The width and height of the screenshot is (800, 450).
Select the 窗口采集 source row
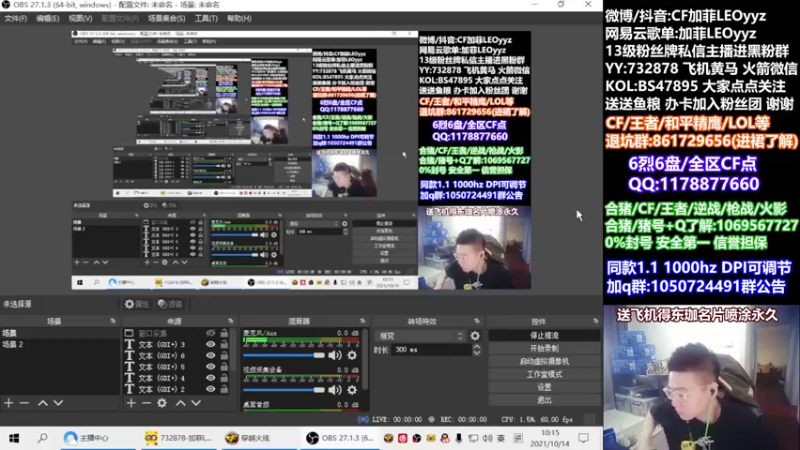tap(177, 333)
